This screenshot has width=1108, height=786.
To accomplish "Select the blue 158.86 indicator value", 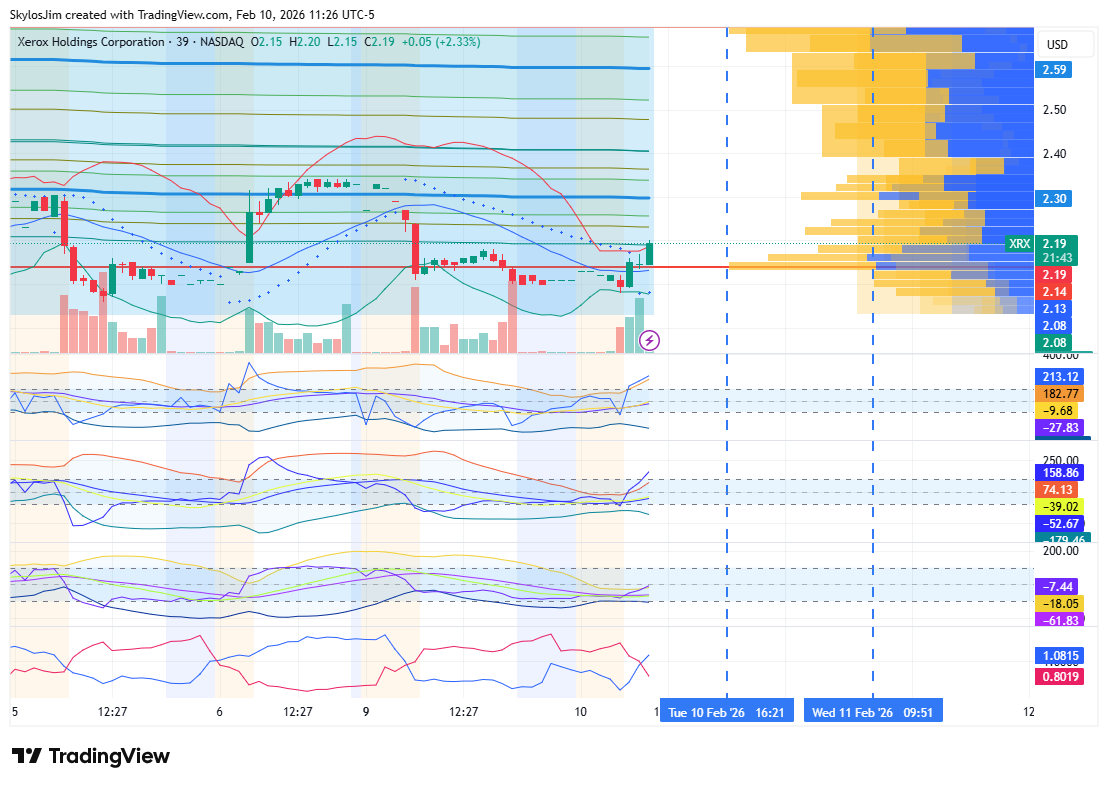I will click(x=1059, y=472).
